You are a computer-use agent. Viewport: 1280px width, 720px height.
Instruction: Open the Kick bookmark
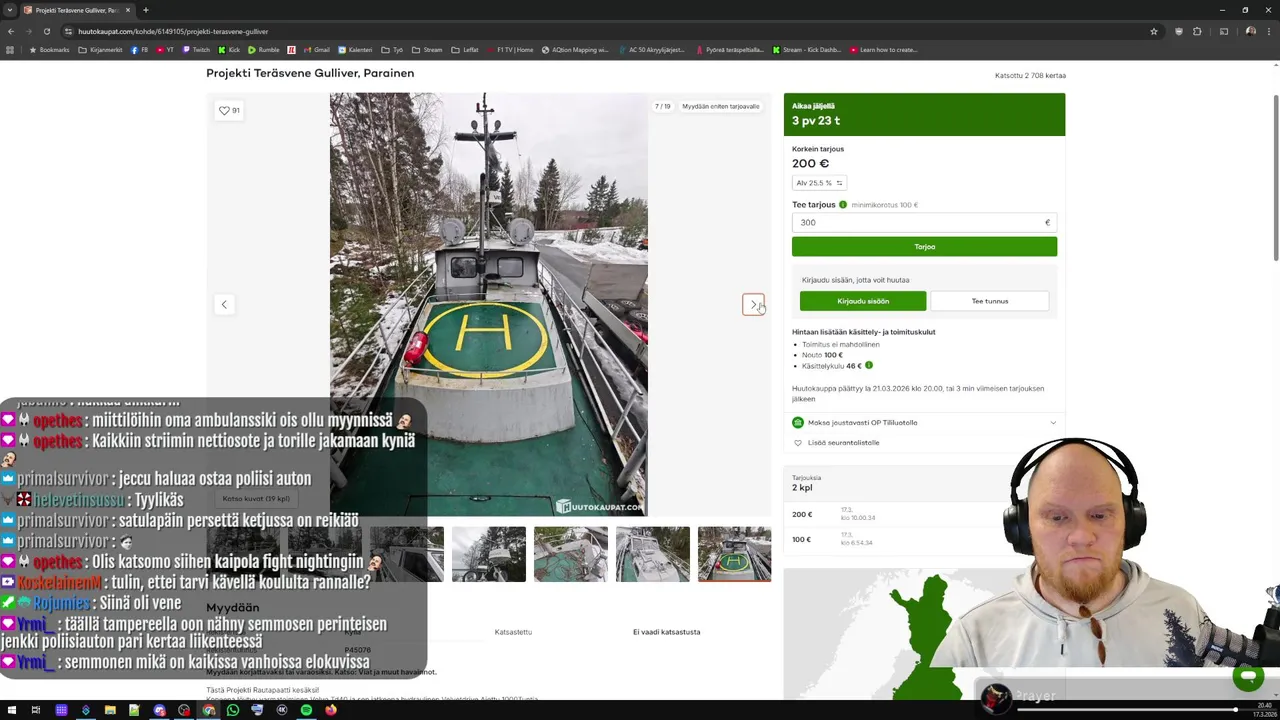[x=229, y=50]
